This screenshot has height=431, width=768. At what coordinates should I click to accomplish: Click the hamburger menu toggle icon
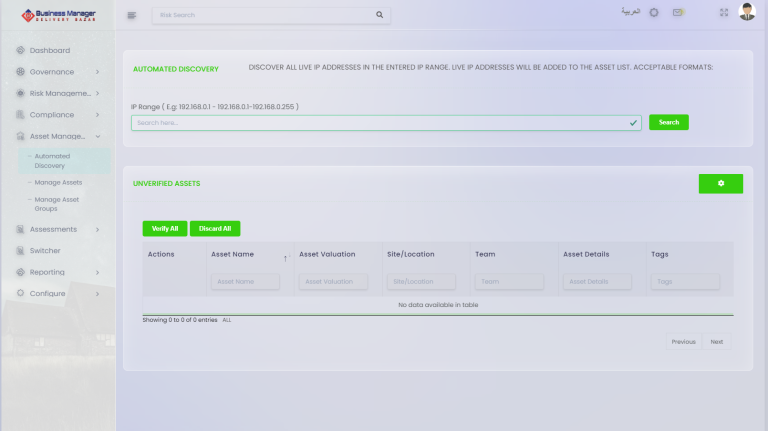pyautogui.click(x=132, y=15)
